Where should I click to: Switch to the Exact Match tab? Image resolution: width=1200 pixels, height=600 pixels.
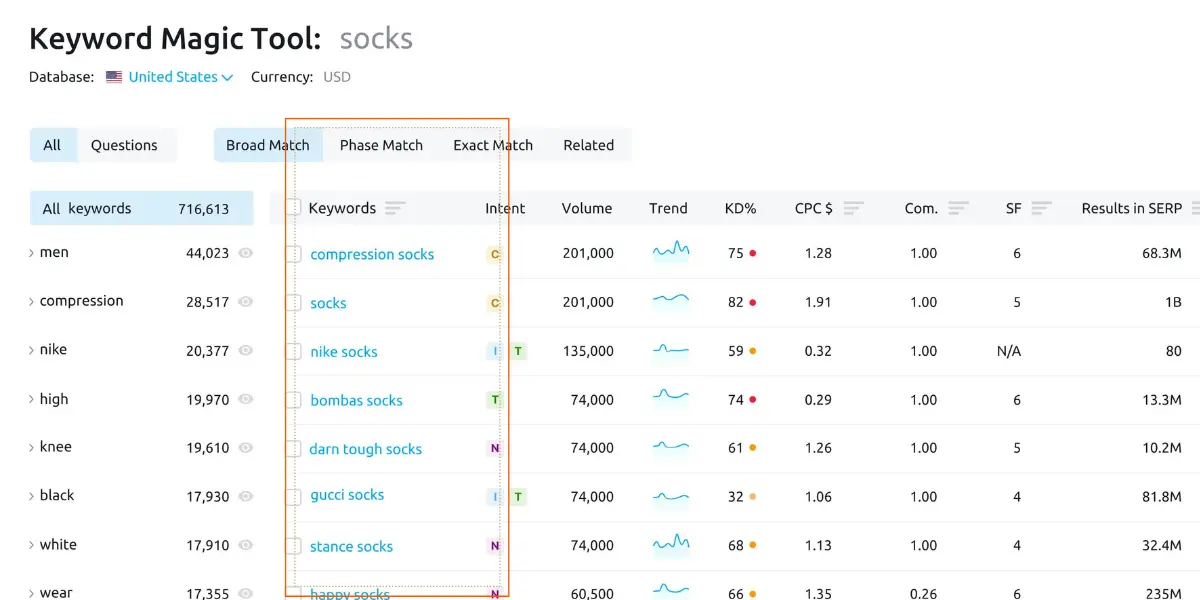click(x=493, y=145)
